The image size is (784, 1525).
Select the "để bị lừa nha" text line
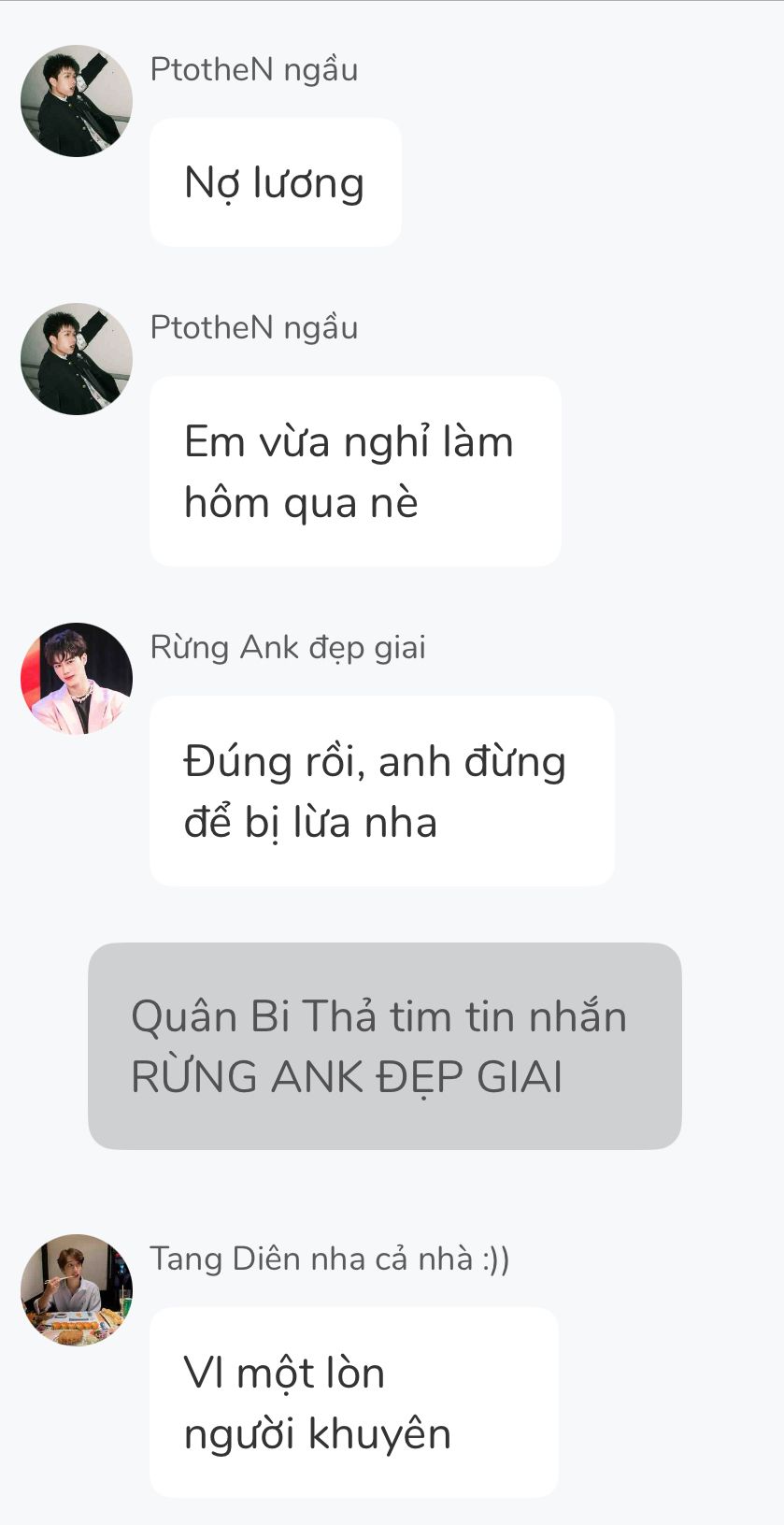(x=310, y=823)
